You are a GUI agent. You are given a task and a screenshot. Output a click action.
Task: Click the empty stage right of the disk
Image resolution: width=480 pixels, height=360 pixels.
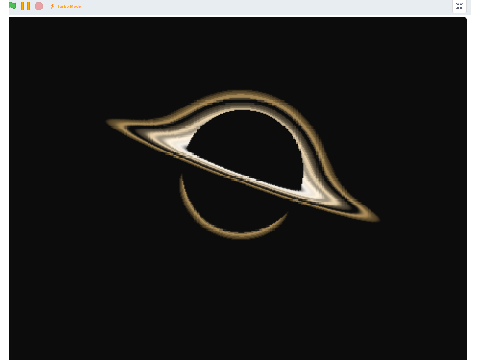pyautogui.click(x=423, y=150)
